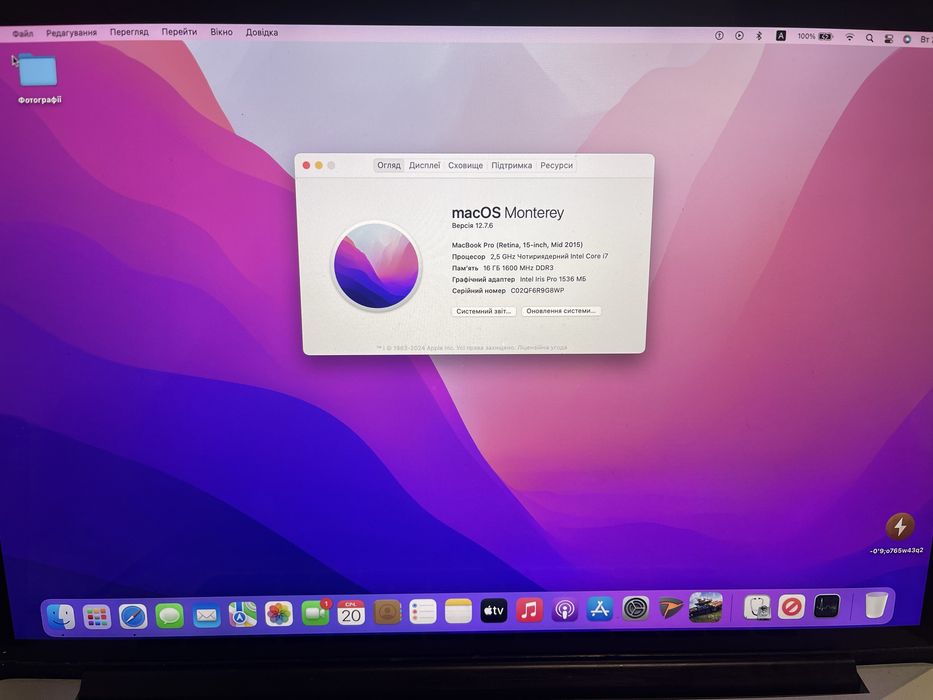Select the Огляд tab
933x700 pixels.
(x=389, y=165)
